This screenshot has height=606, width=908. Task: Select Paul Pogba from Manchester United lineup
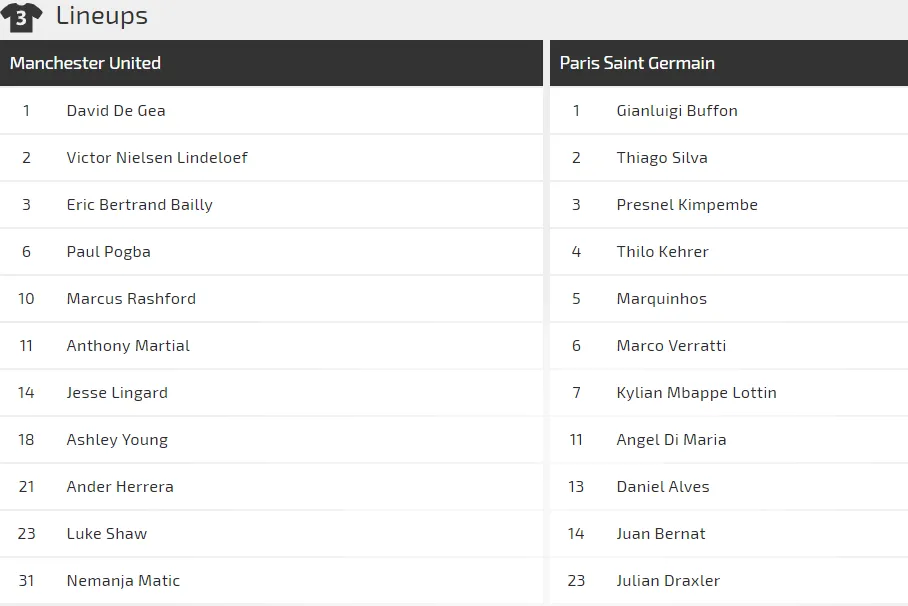pos(108,252)
